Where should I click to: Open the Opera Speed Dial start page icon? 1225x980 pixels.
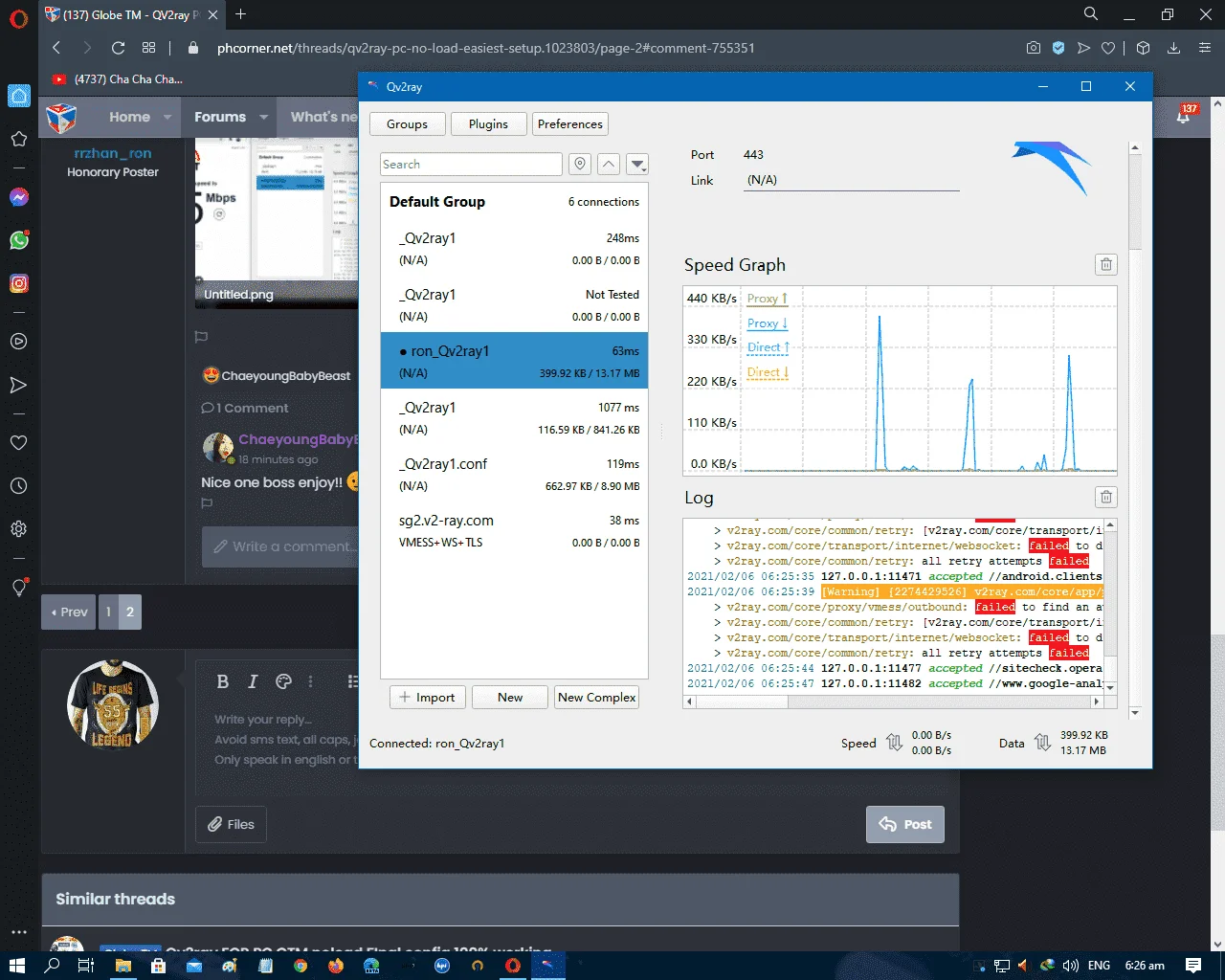click(148, 48)
